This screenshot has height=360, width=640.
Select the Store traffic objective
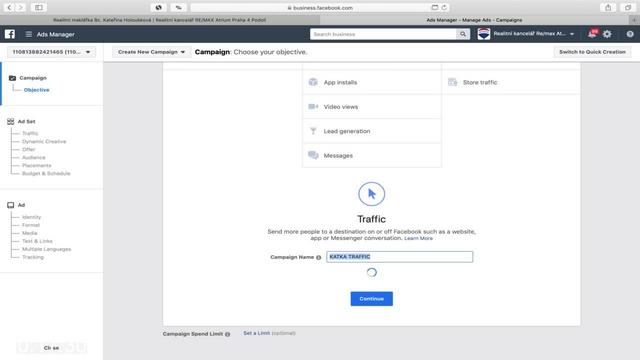(511, 82)
